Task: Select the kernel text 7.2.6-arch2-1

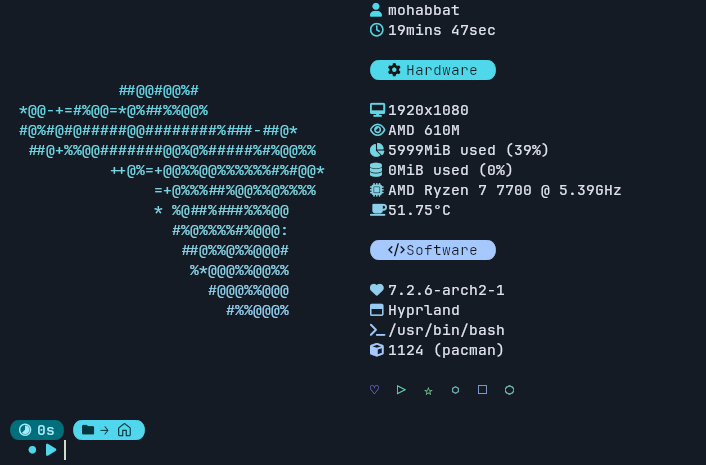Action: pyautogui.click(x=446, y=290)
